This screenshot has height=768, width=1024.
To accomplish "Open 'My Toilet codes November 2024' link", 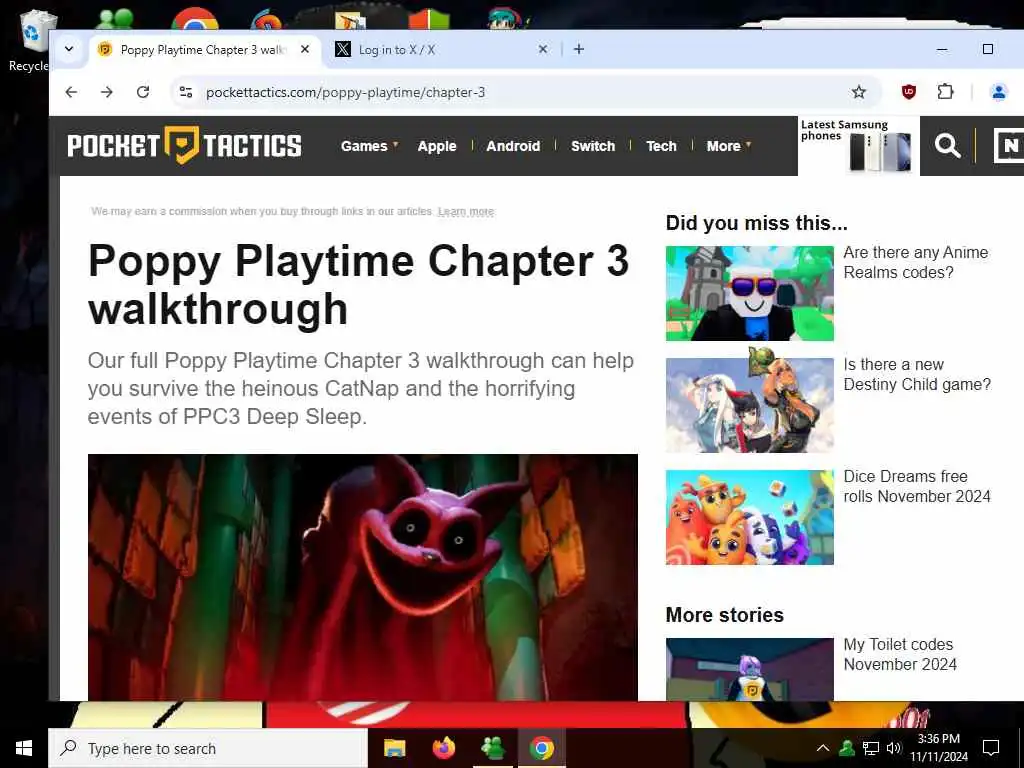I will [900, 654].
